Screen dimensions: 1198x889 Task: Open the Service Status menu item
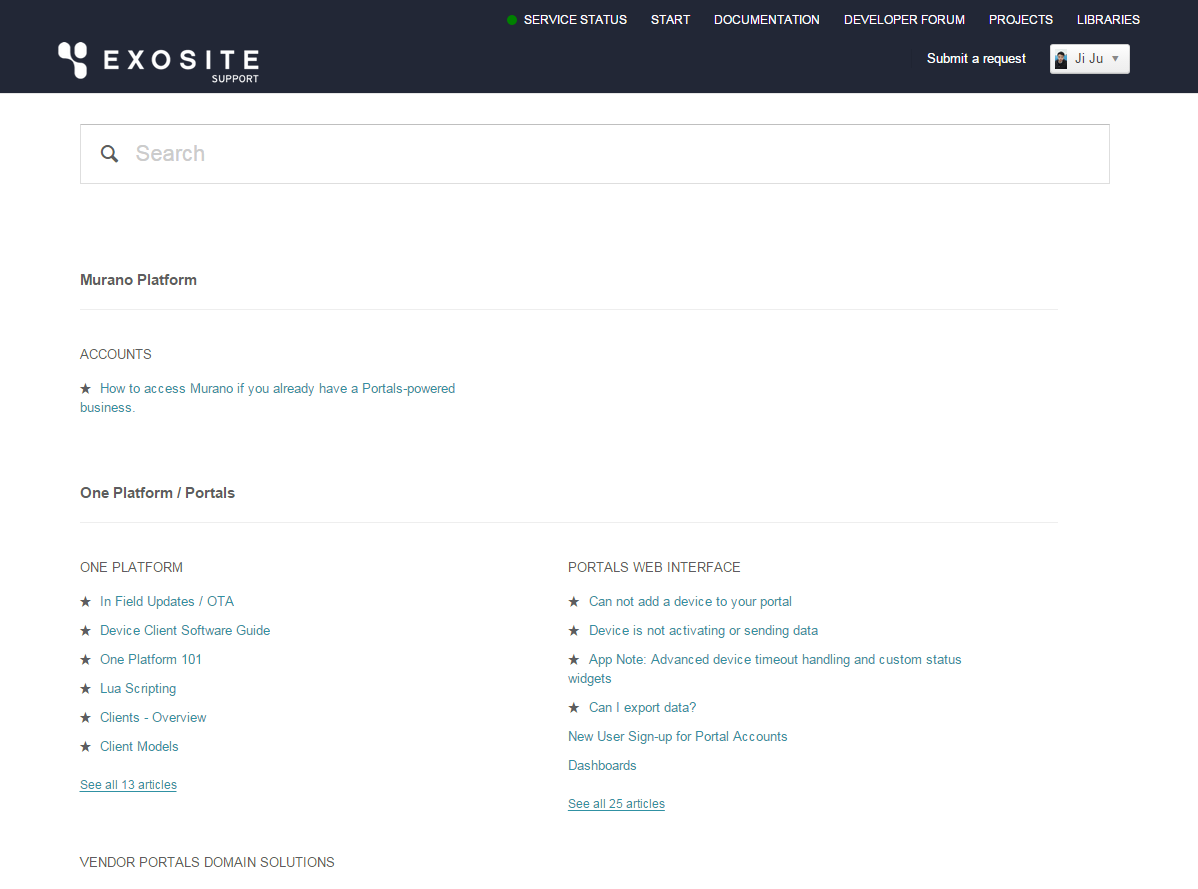pos(575,20)
